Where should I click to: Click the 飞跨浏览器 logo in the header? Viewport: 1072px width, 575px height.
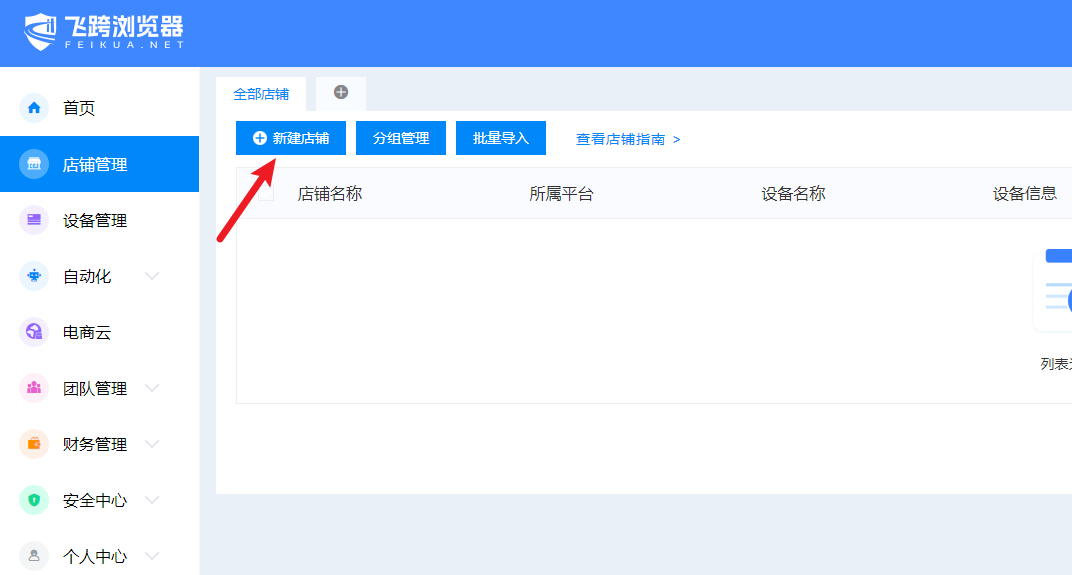pyautogui.click(x=104, y=32)
